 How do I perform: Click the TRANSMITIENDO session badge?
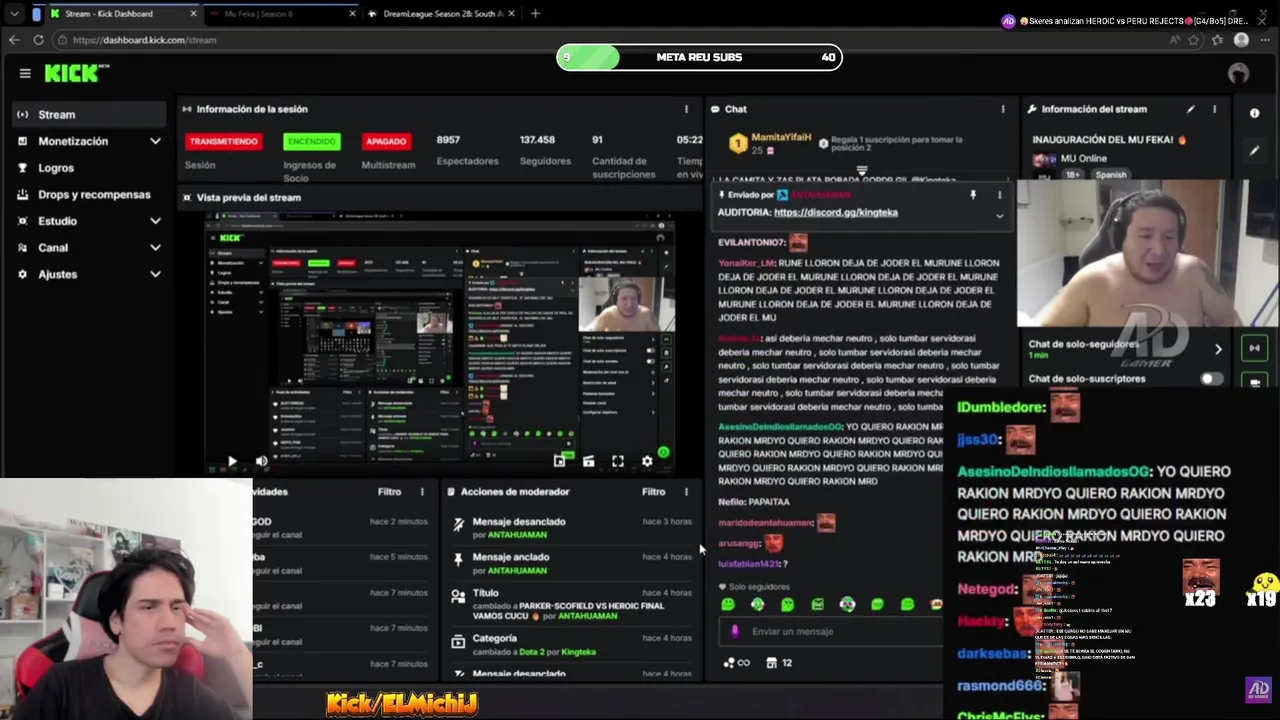pos(223,141)
